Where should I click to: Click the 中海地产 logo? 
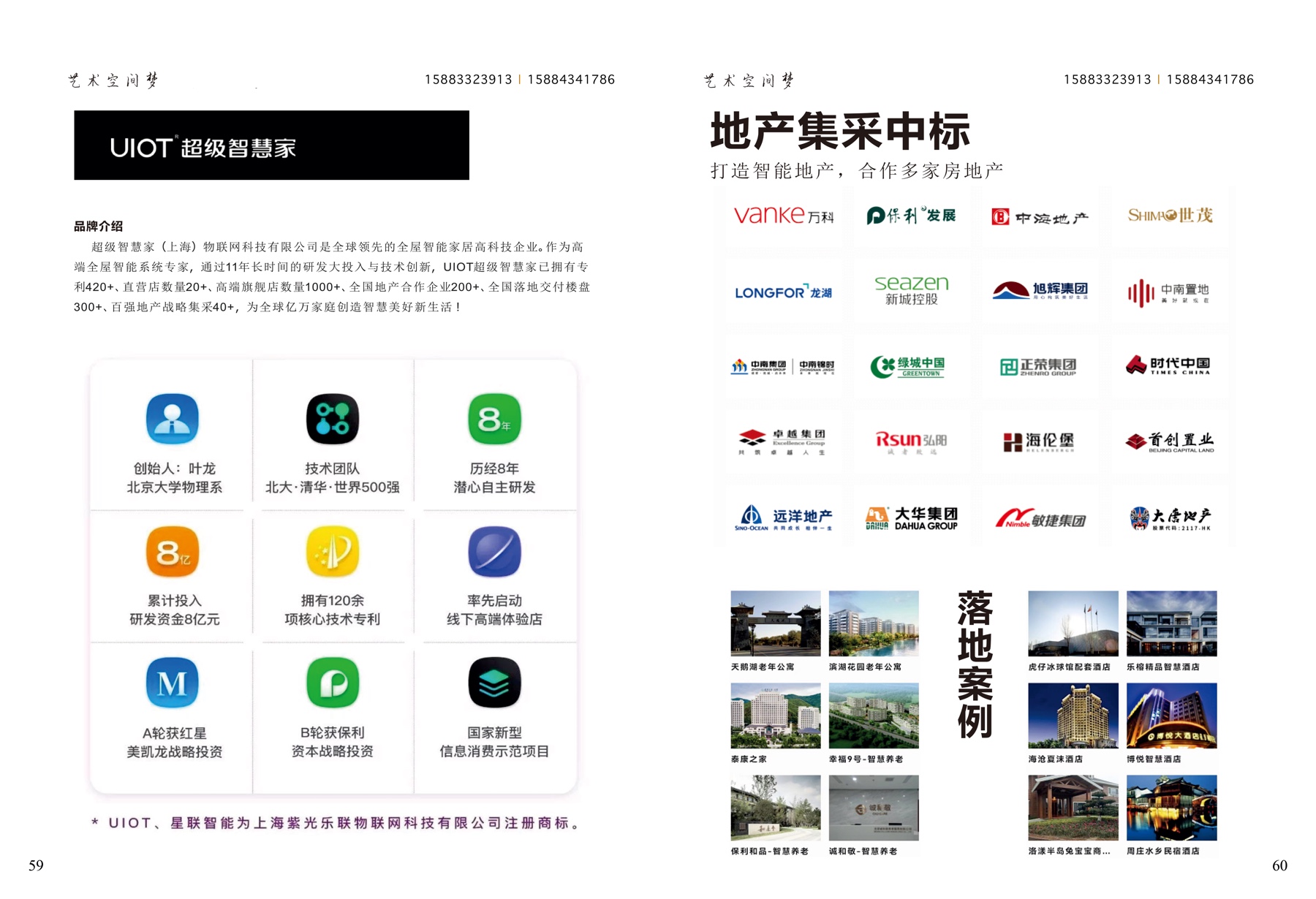coord(1039,217)
